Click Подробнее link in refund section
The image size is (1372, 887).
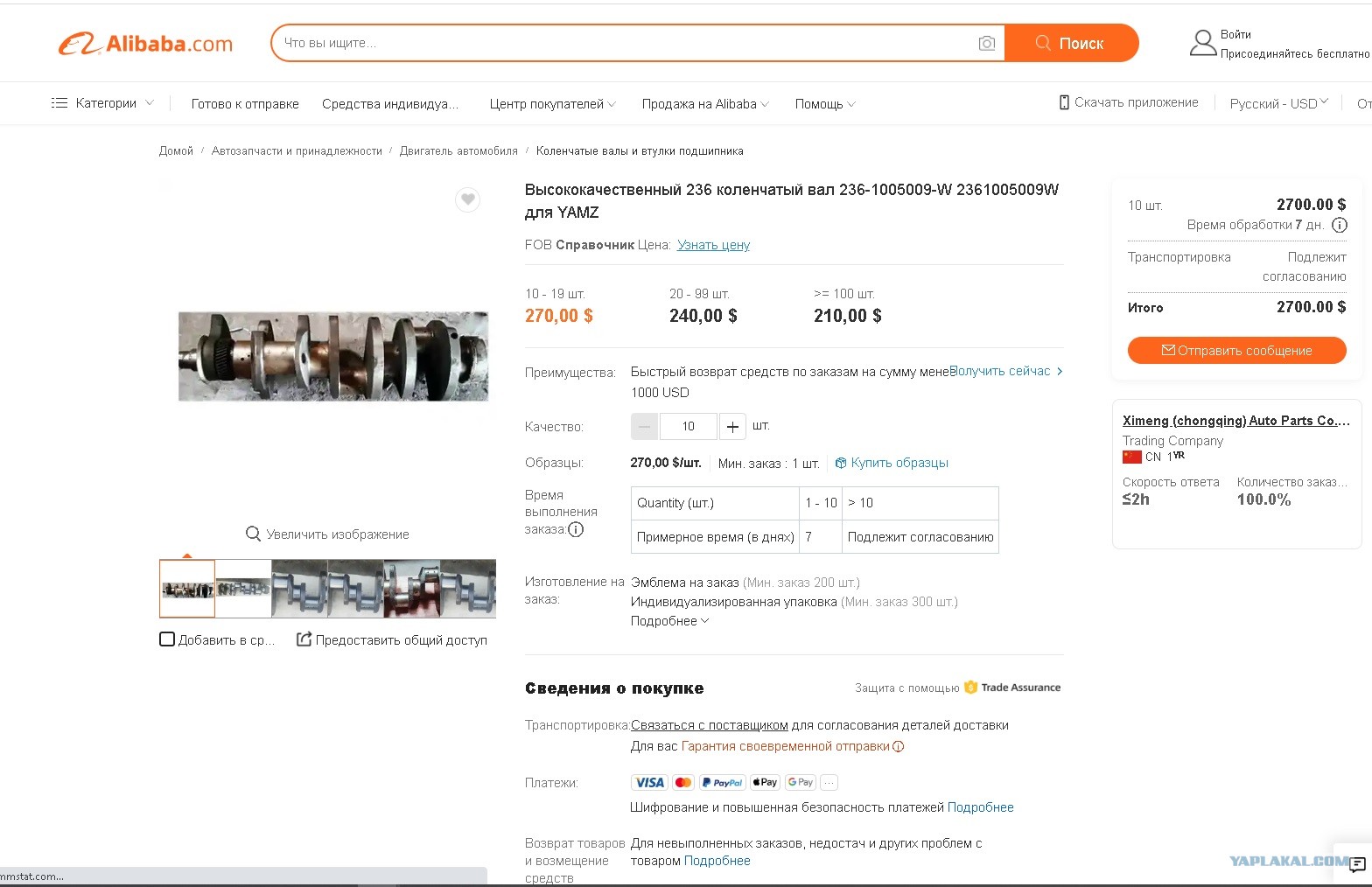(x=717, y=861)
